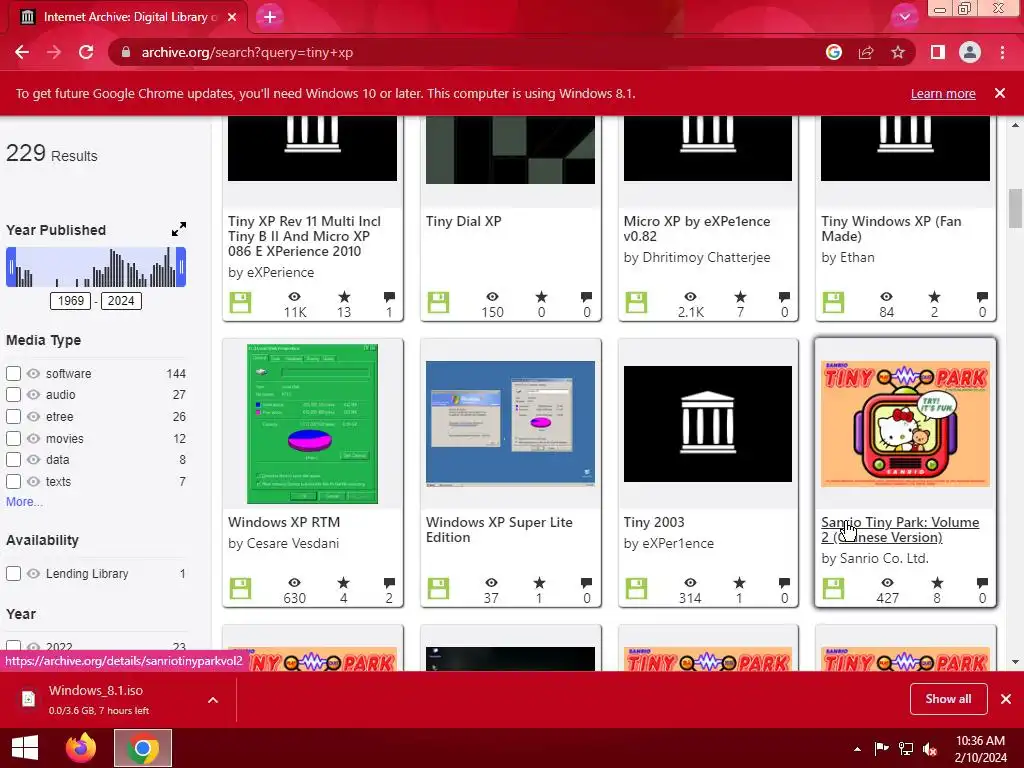Viewport: 1024px width, 768px height.
Task: Open the Tiny XP Rev 11 Multi item
Action: [304, 236]
